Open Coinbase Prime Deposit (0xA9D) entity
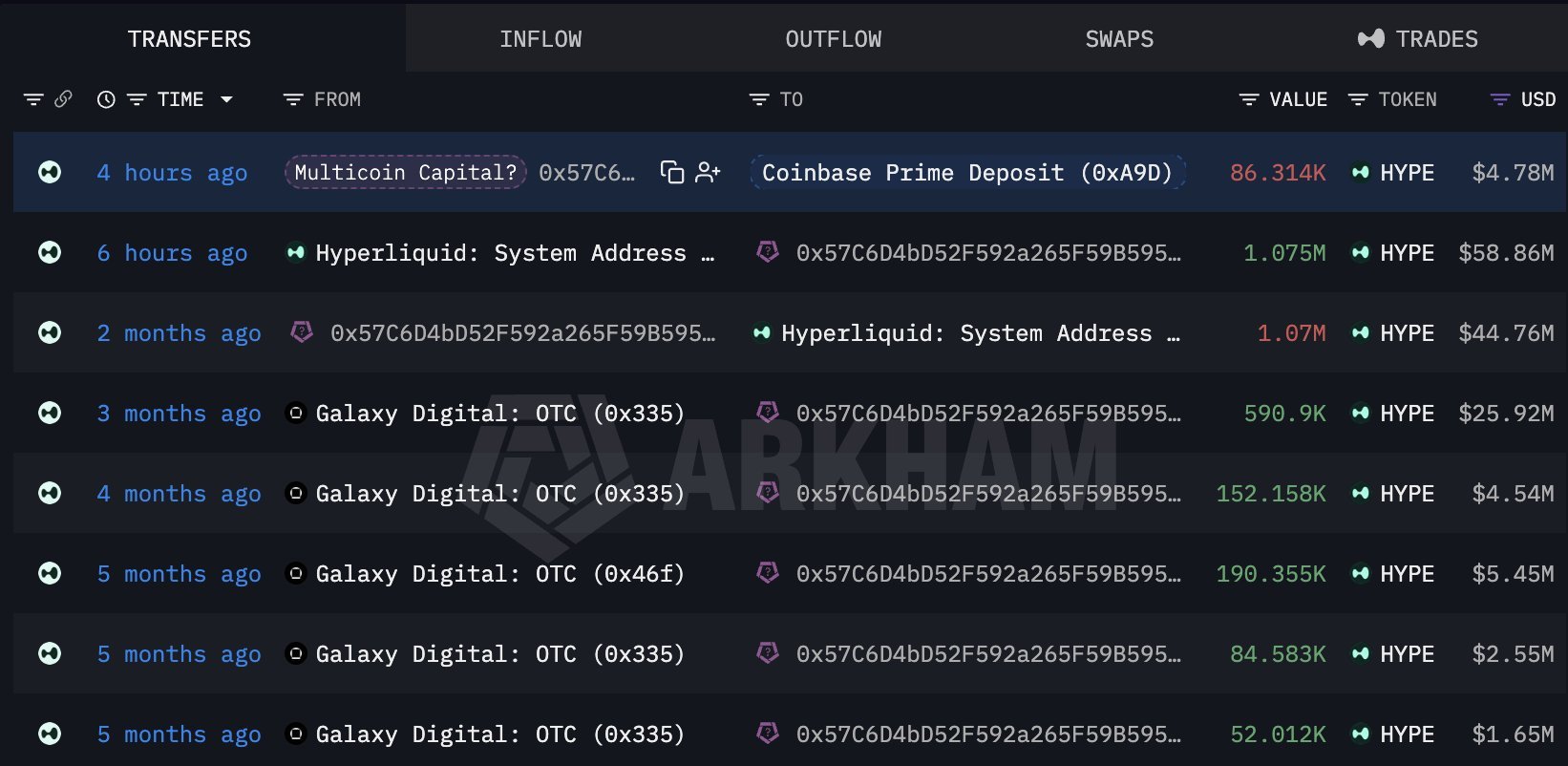1568x766 pixels. pyautogui.click(x=966, y=172)
